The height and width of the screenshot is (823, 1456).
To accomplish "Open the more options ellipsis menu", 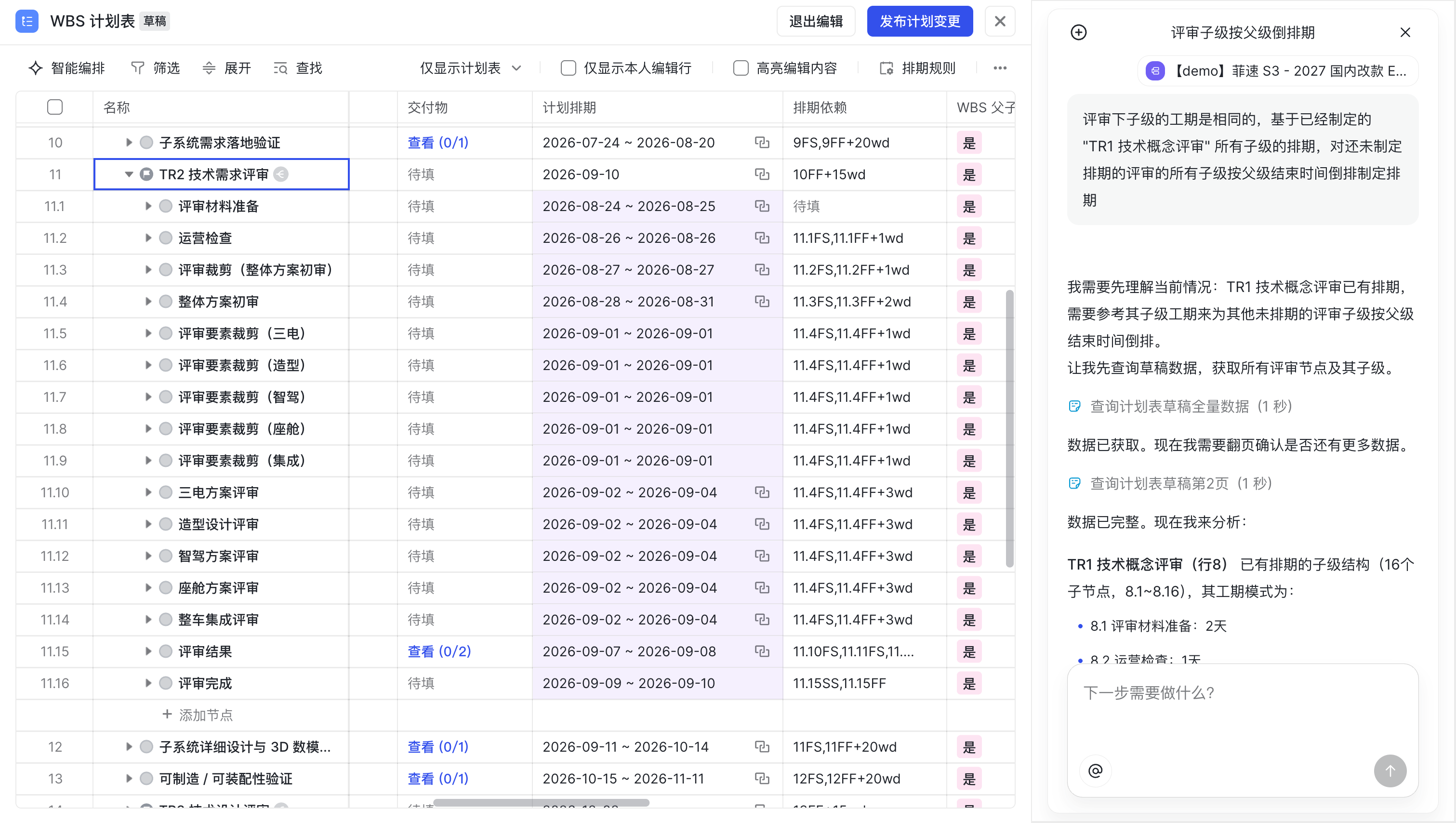I will point(1000,68).
